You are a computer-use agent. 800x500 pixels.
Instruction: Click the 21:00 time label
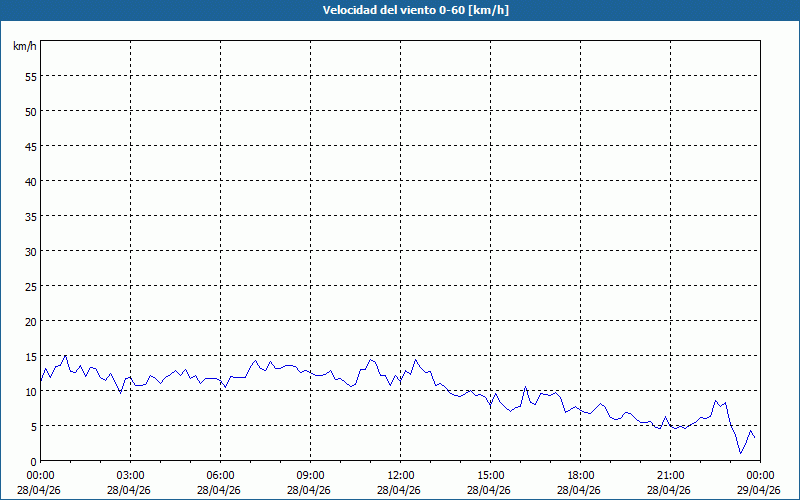pyautogui.click(x=670, y=475)
